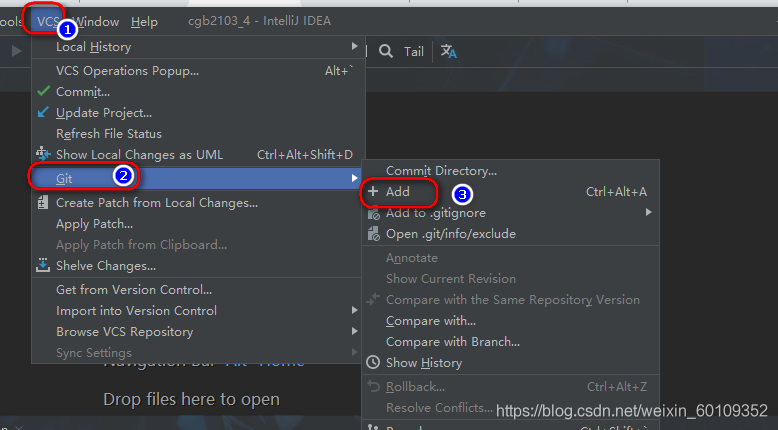Image resolution: width=778 pixels, height=430 pixels.
Task: Open the VCS menu
Action: click(x=48, y=22)
